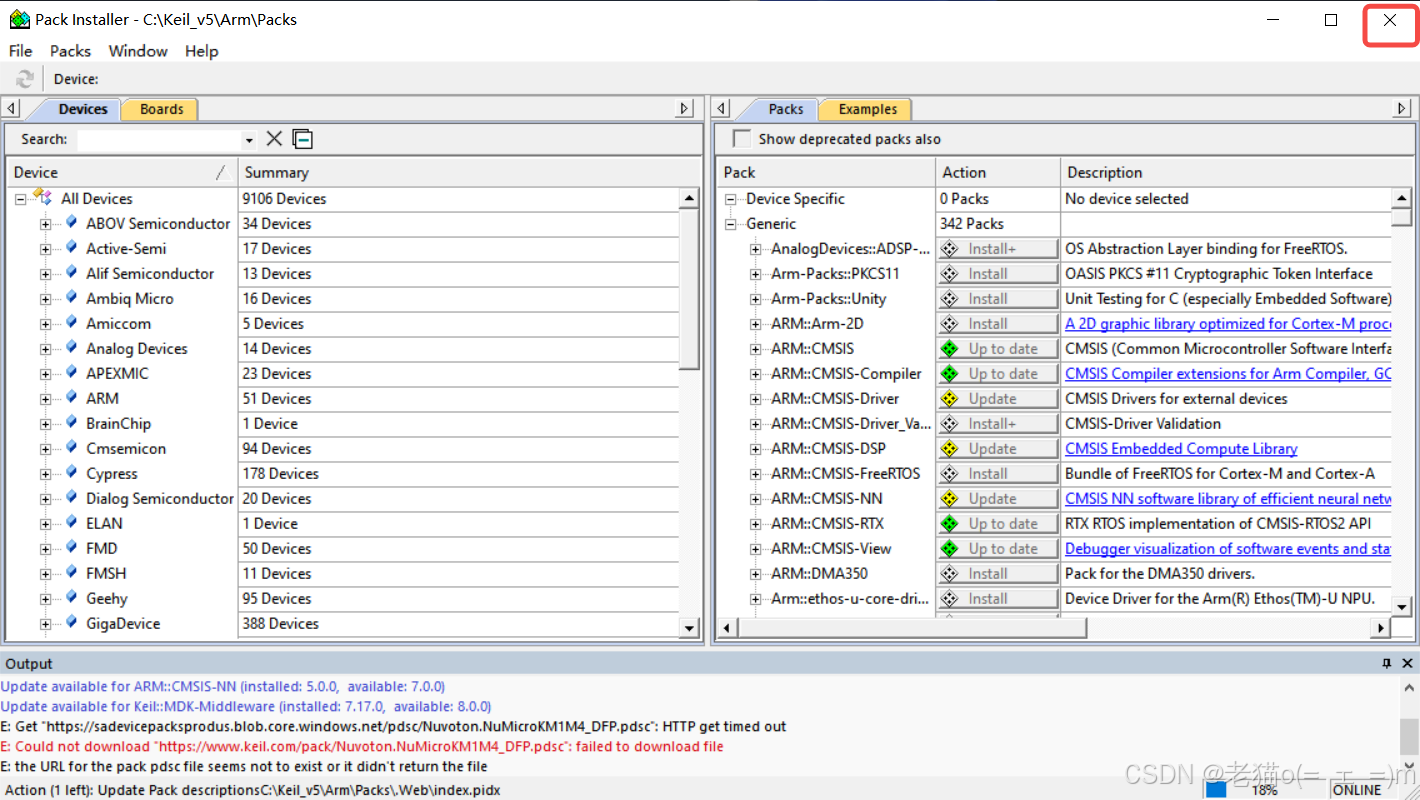Open the Packs menu
Image resolution: width=1420 pixels, height=800 pixels.
tap(70, 51)
